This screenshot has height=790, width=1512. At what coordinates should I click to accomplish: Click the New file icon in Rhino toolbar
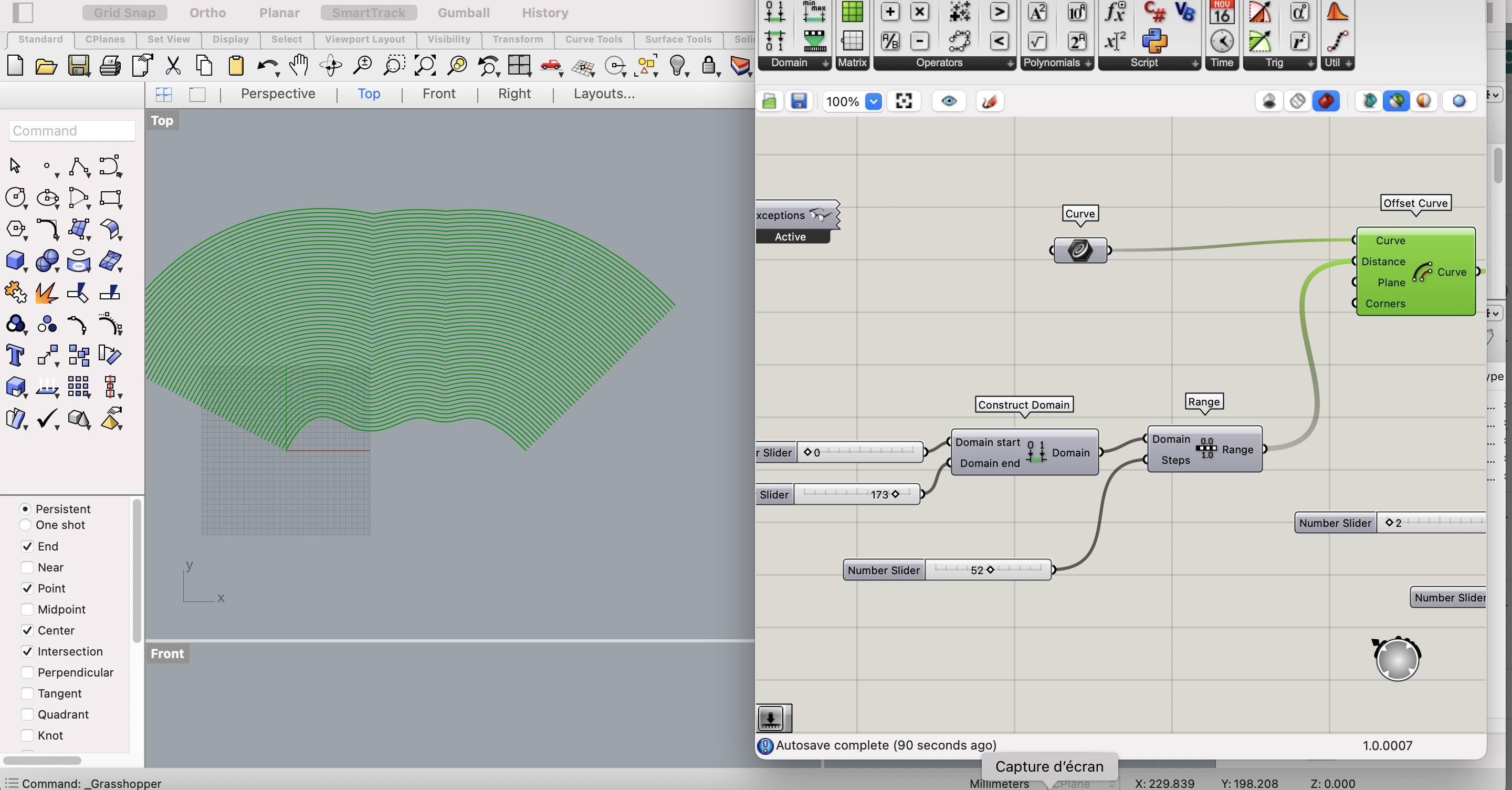(15, 66)
